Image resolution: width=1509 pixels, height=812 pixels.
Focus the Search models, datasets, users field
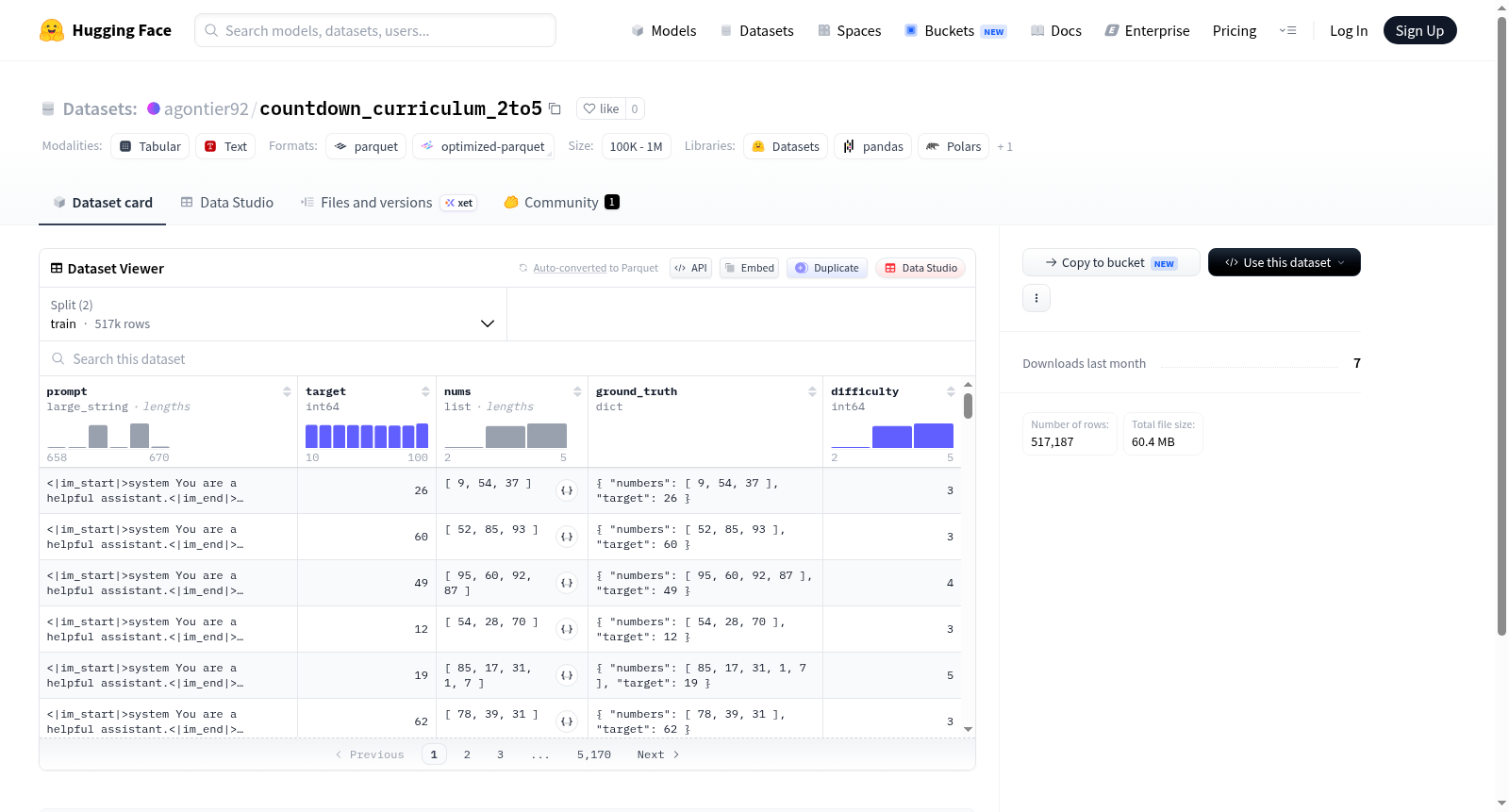tap(375, 30)
